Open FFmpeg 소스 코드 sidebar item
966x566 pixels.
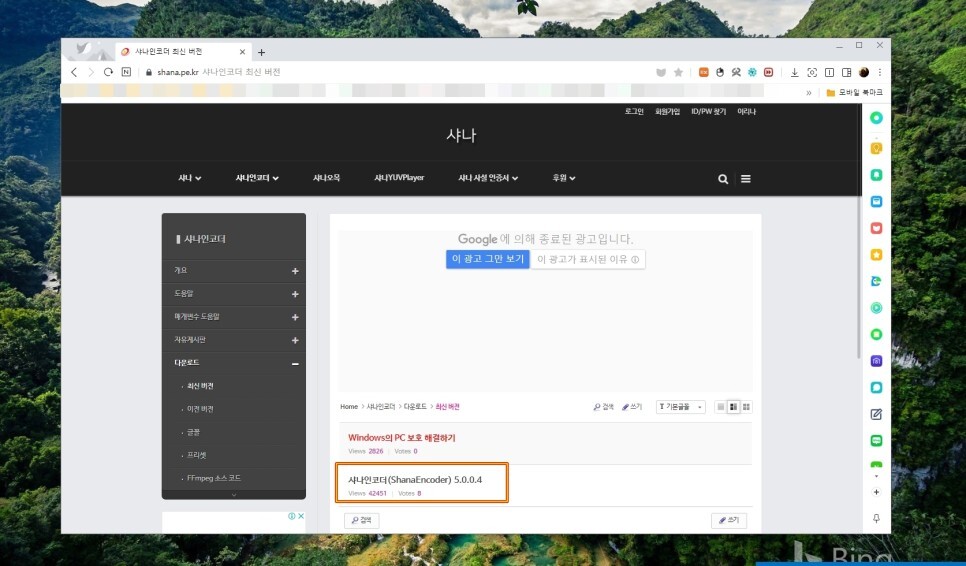[x=214, y=479]
